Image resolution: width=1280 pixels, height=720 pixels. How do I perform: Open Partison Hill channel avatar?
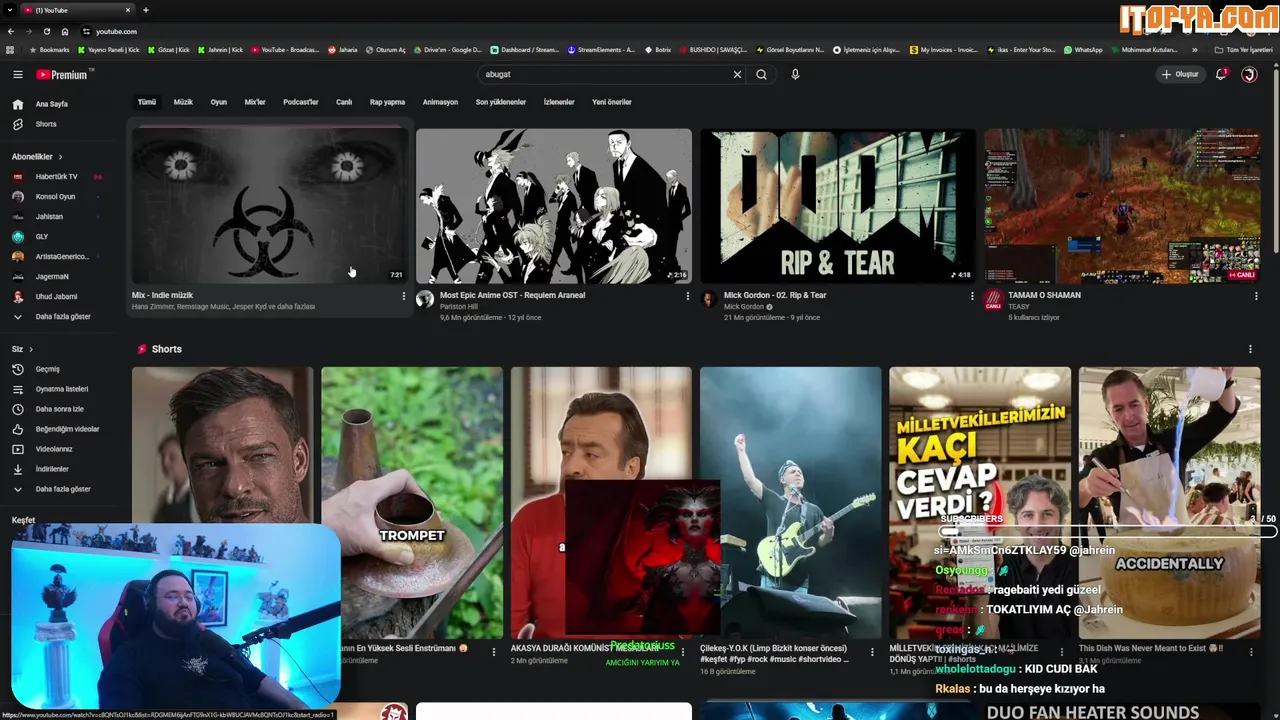425,299
